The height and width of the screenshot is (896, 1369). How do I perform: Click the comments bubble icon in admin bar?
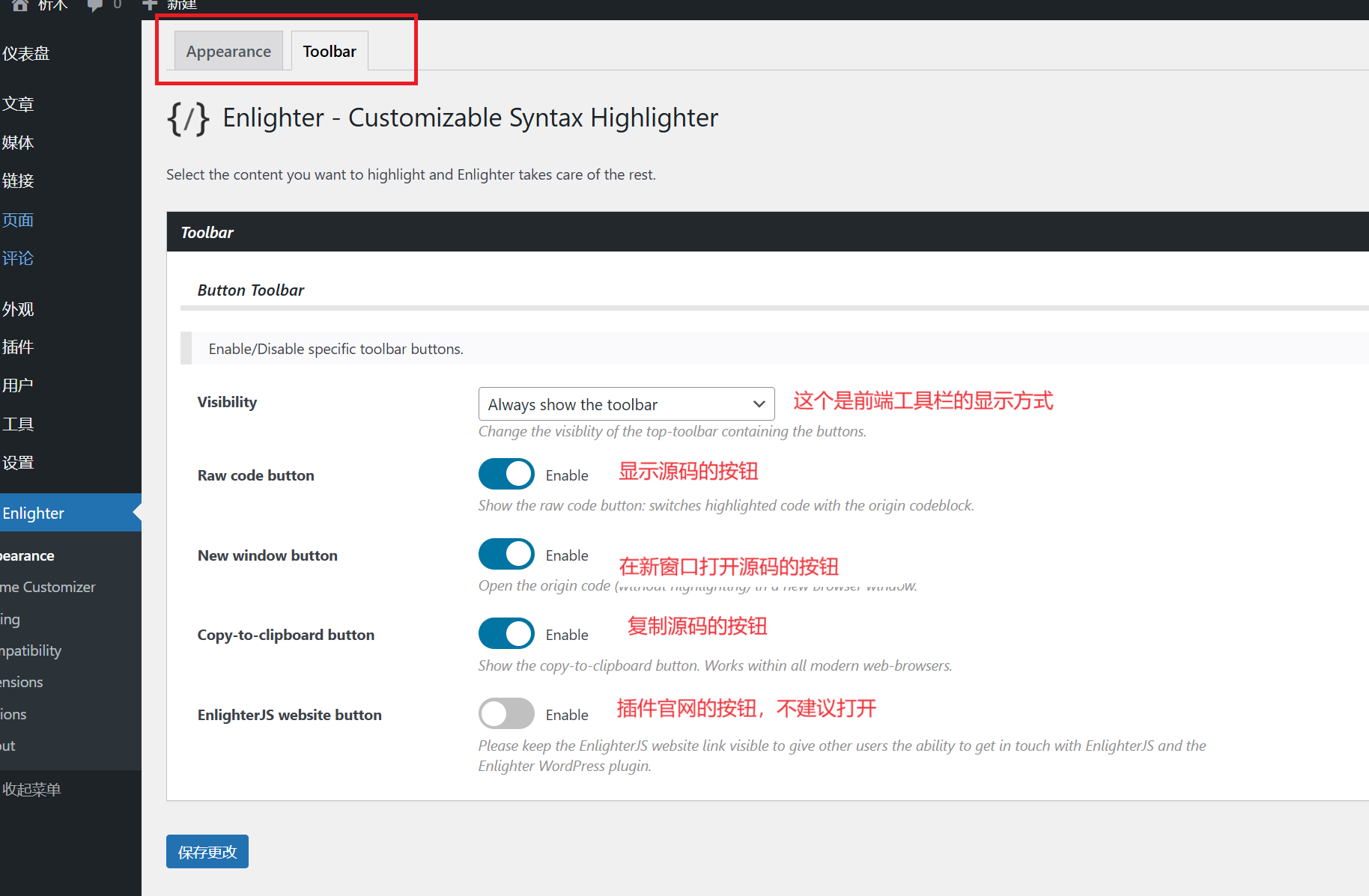pyautogui.click(x=95, y=5)
